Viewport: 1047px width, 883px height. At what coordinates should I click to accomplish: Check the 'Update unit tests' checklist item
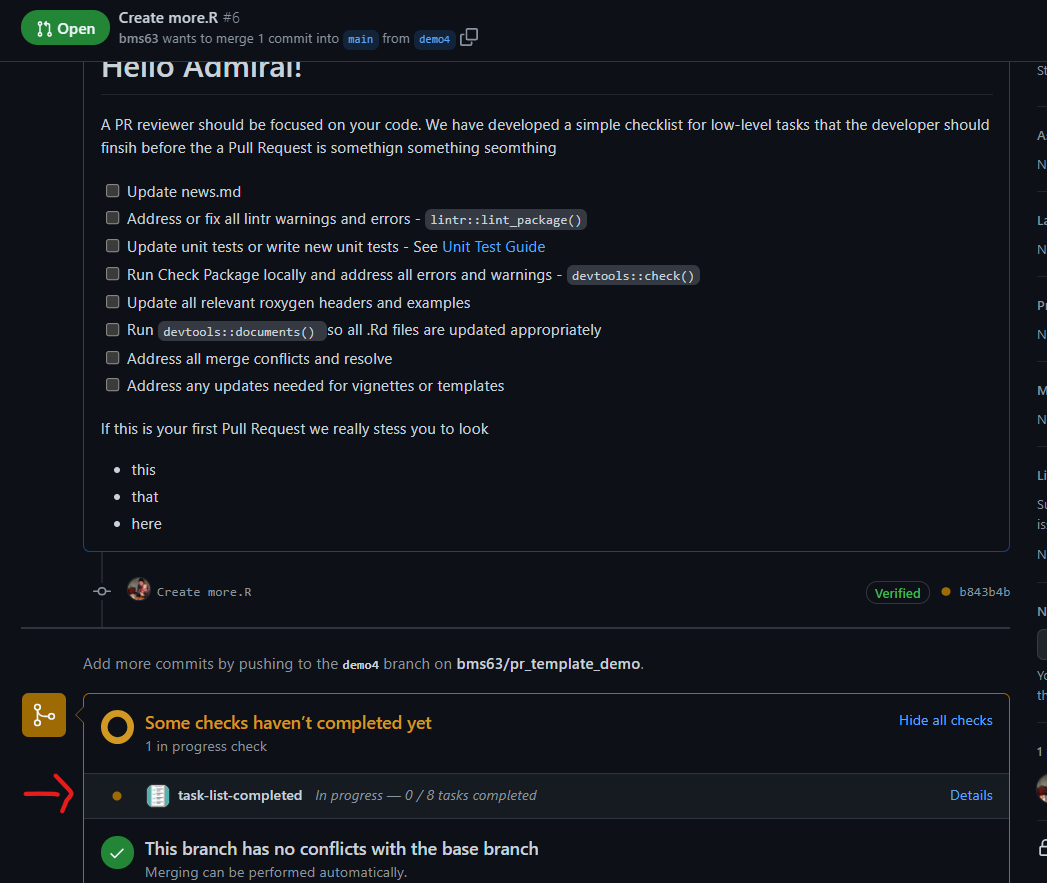pyautogui.click(x=112, y=245)
